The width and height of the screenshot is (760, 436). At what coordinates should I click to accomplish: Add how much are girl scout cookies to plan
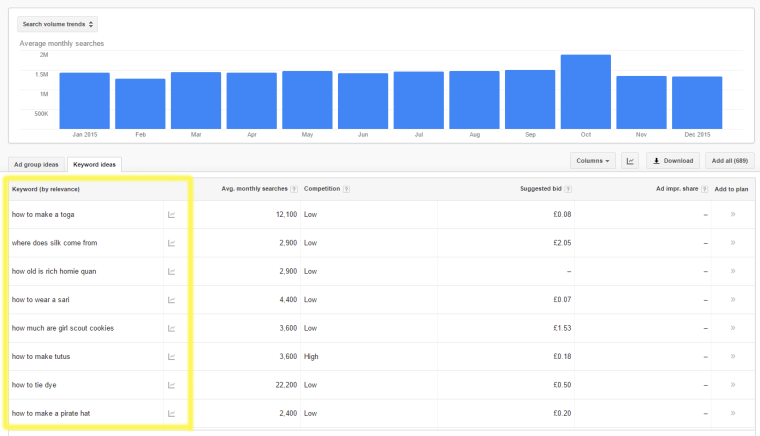click(733, 328)
